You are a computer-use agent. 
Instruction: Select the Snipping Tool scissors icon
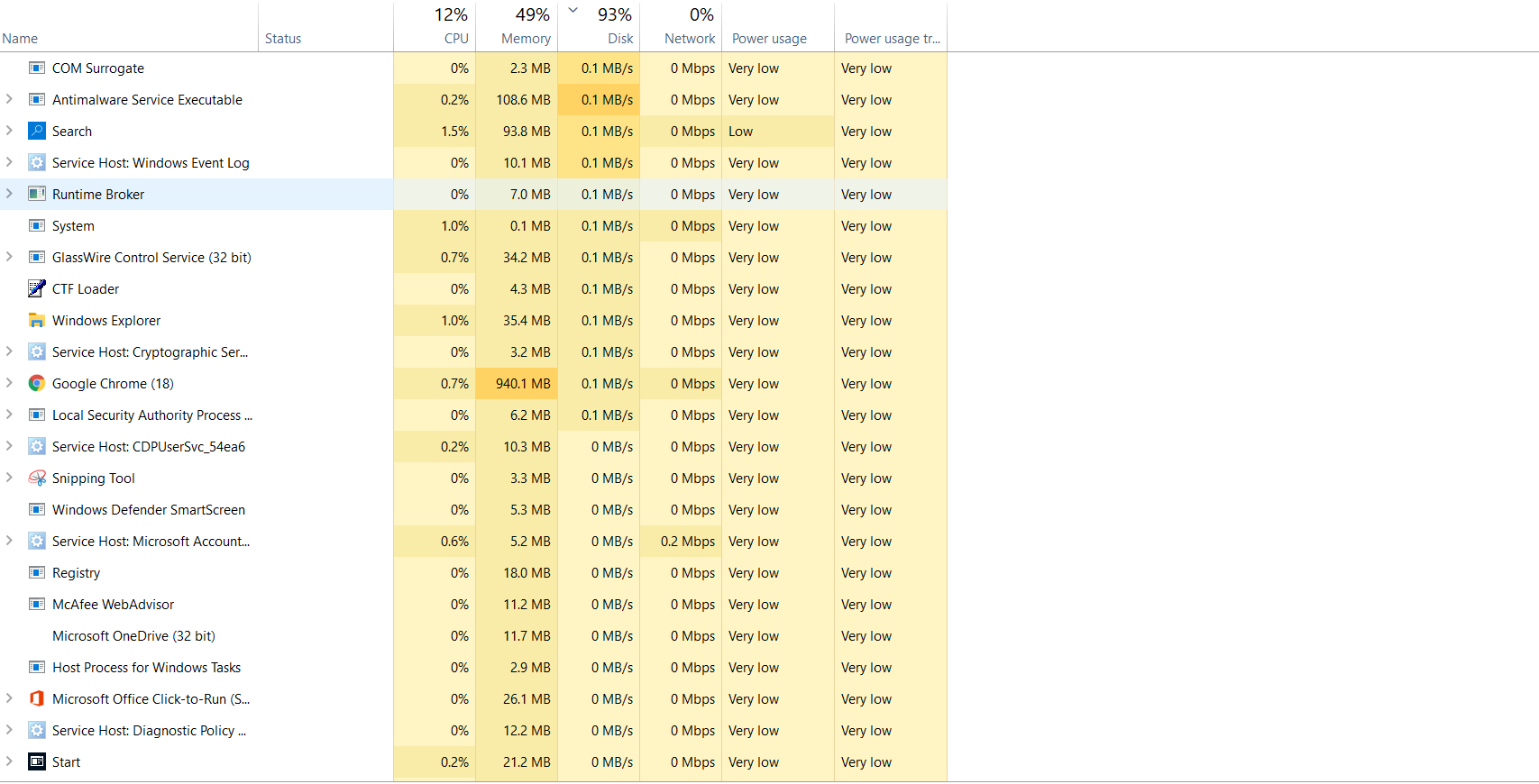pyautogui.click(x=36, y=478)
